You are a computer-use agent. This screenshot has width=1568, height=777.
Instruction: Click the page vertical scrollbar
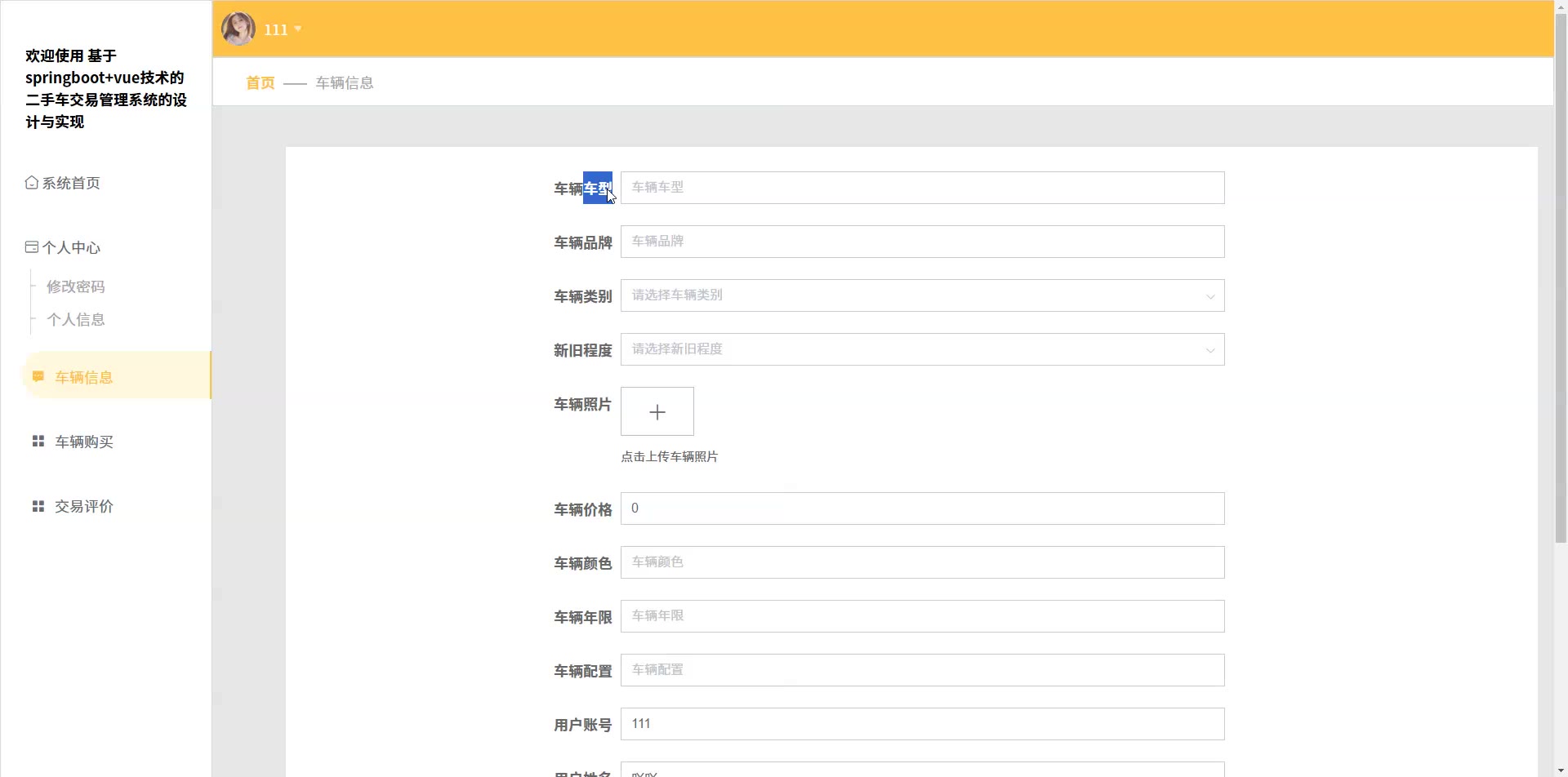(x=1561, y=277)
